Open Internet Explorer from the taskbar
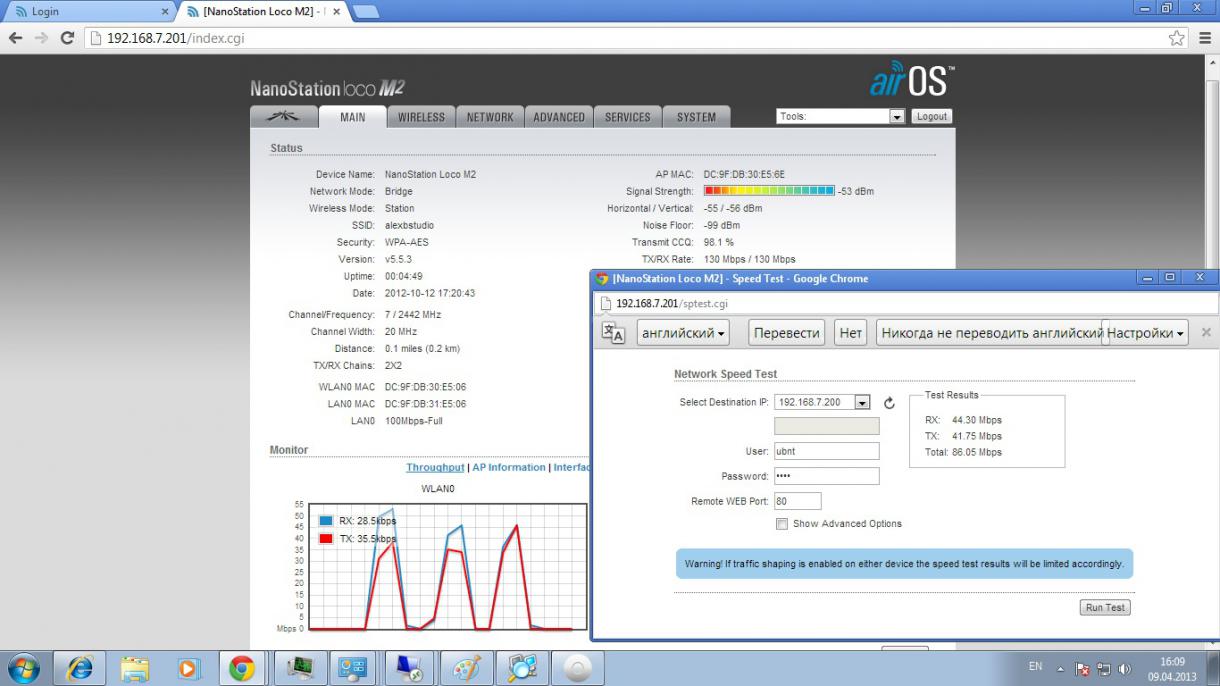 79,667
